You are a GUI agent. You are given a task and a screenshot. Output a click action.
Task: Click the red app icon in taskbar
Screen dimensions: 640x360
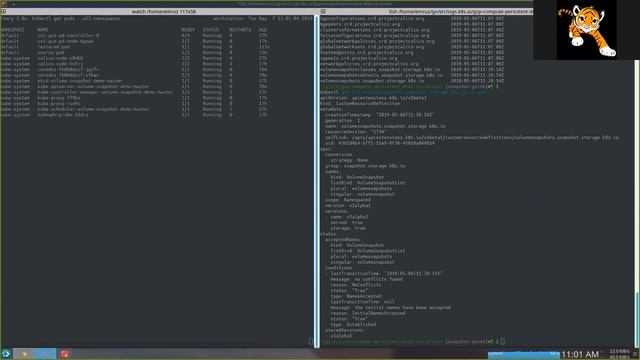tap(64, 354)
